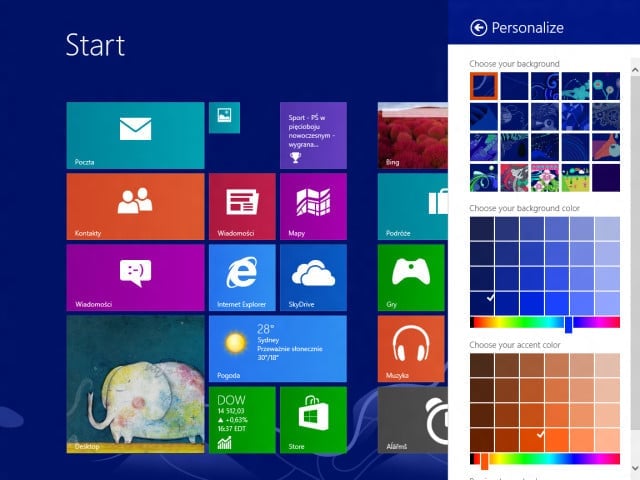Adjust the background color hue slider handle

(568, 324)
